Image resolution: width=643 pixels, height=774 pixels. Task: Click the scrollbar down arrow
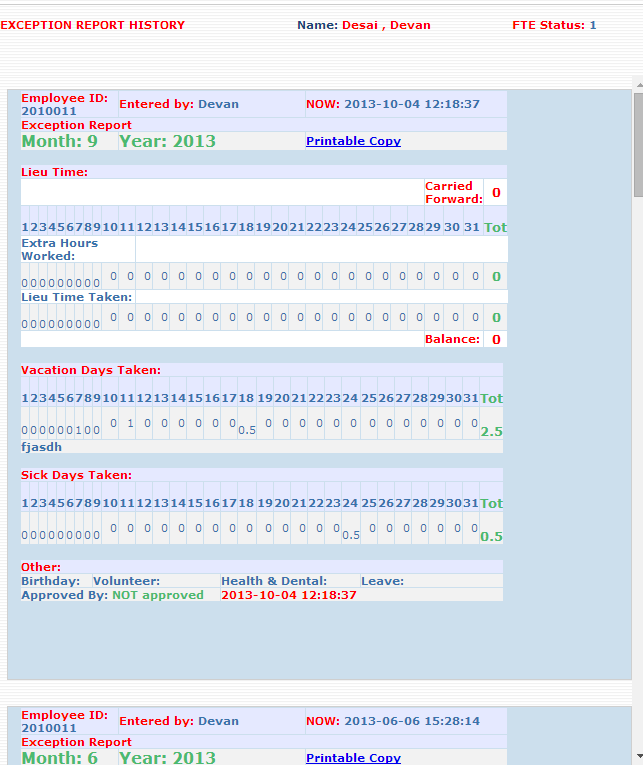(637, 758)
